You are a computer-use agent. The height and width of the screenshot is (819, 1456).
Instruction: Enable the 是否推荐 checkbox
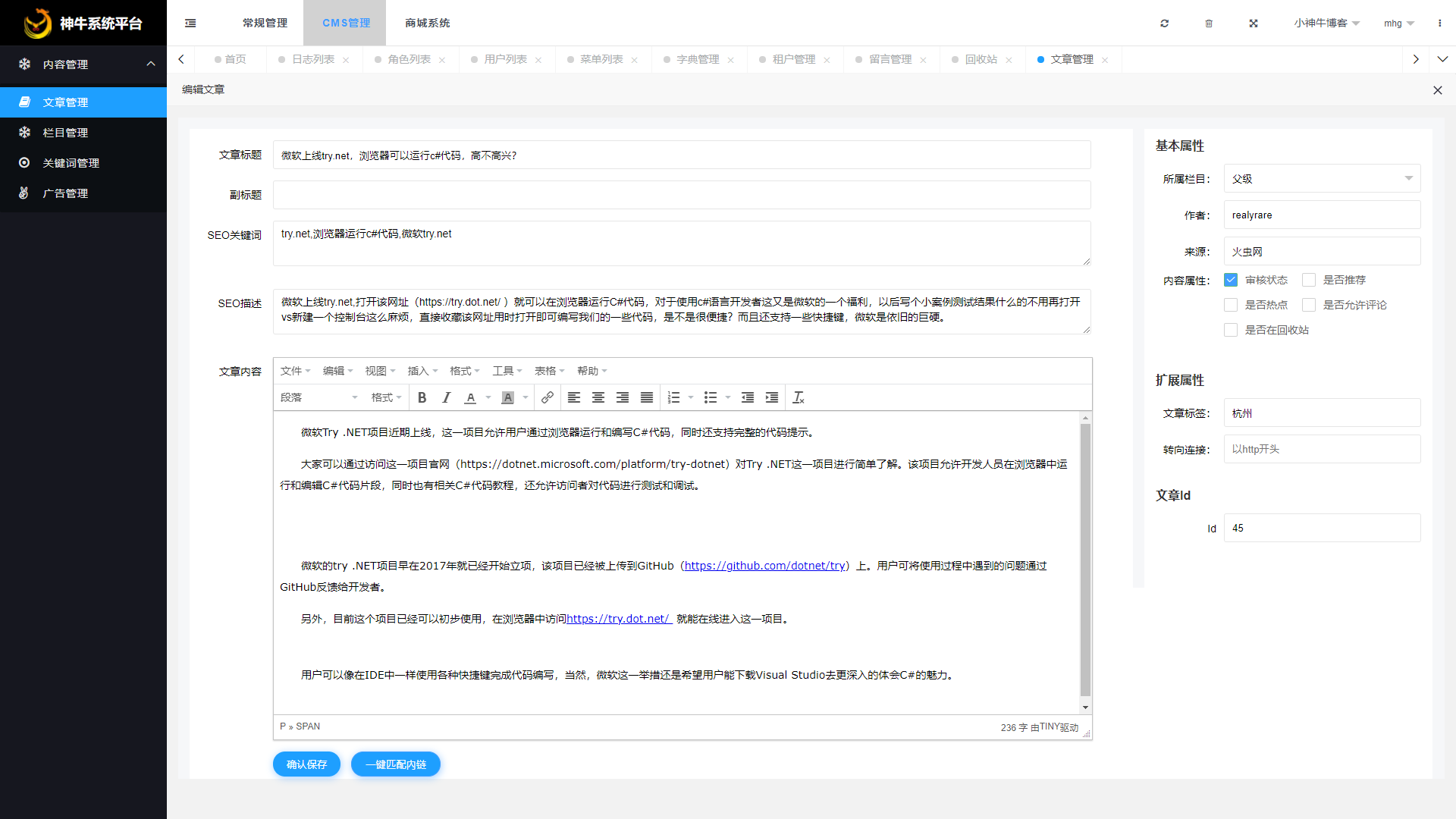coord(1308,280)
